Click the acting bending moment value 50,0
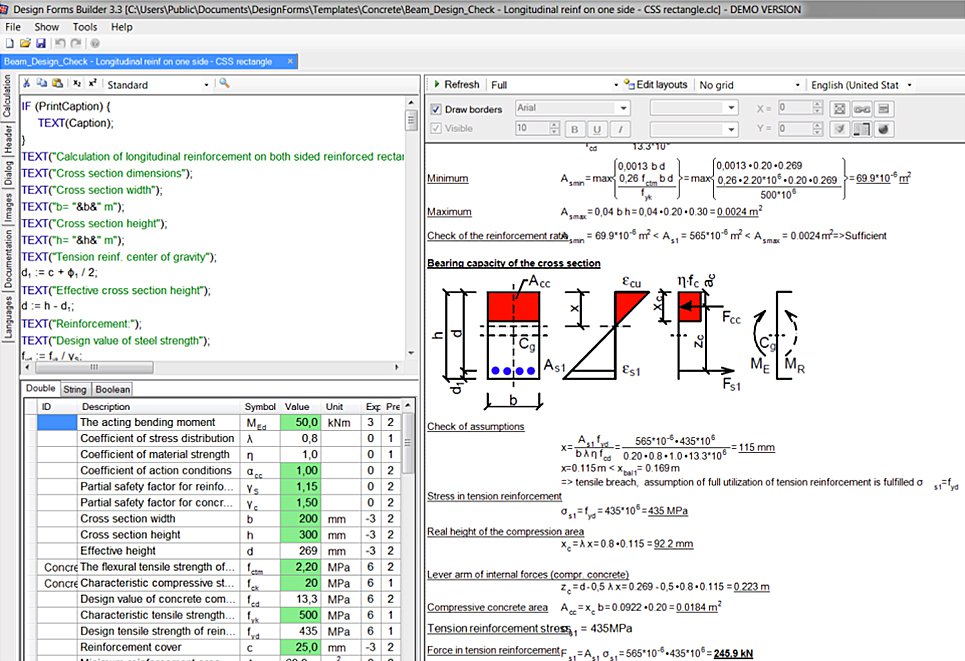Image resolution: width=965 pixels, height=661 pixels. [x=300, y=422]
